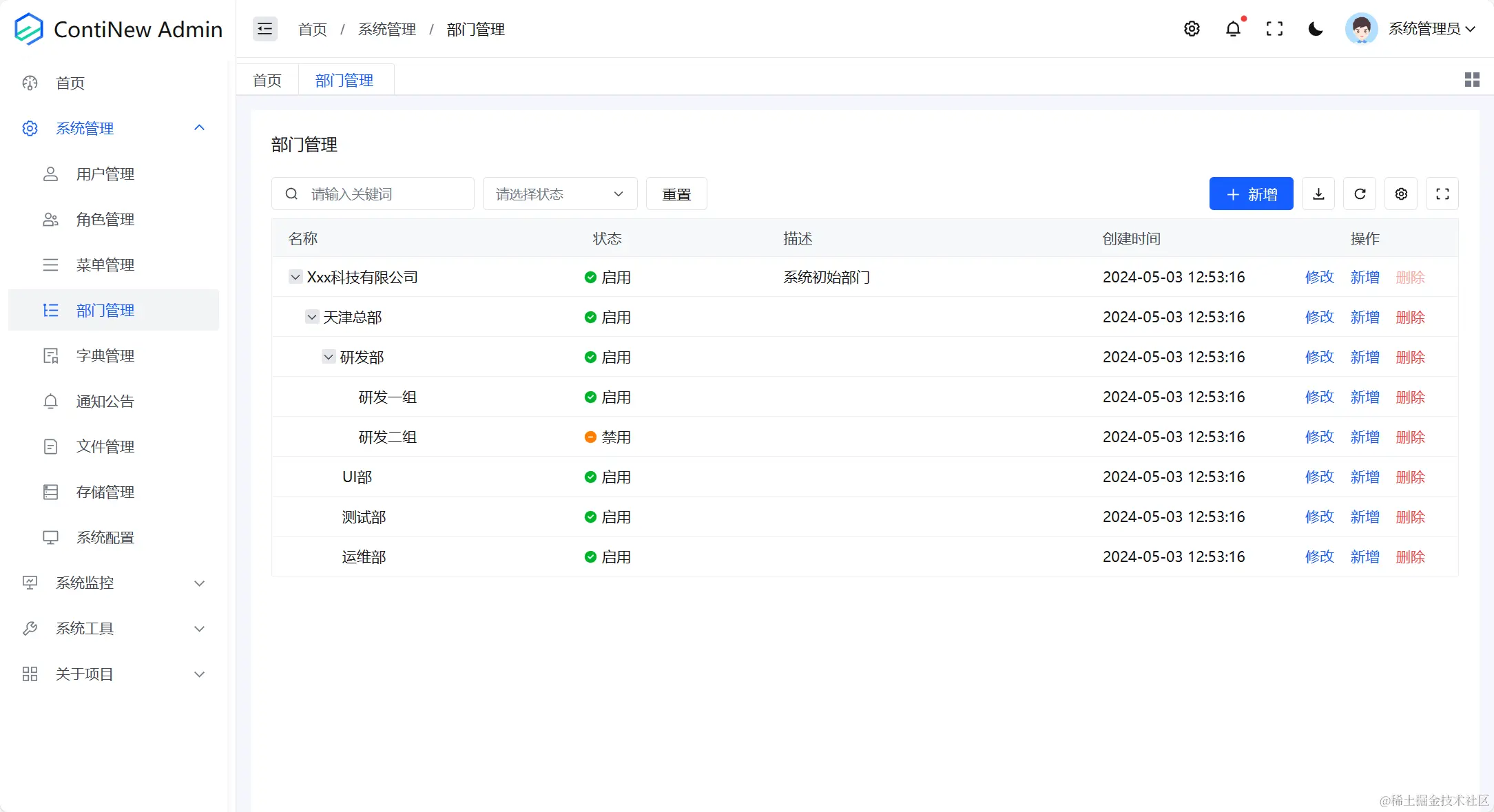Open the 请选择状态 status dropdown

[559, 194]
